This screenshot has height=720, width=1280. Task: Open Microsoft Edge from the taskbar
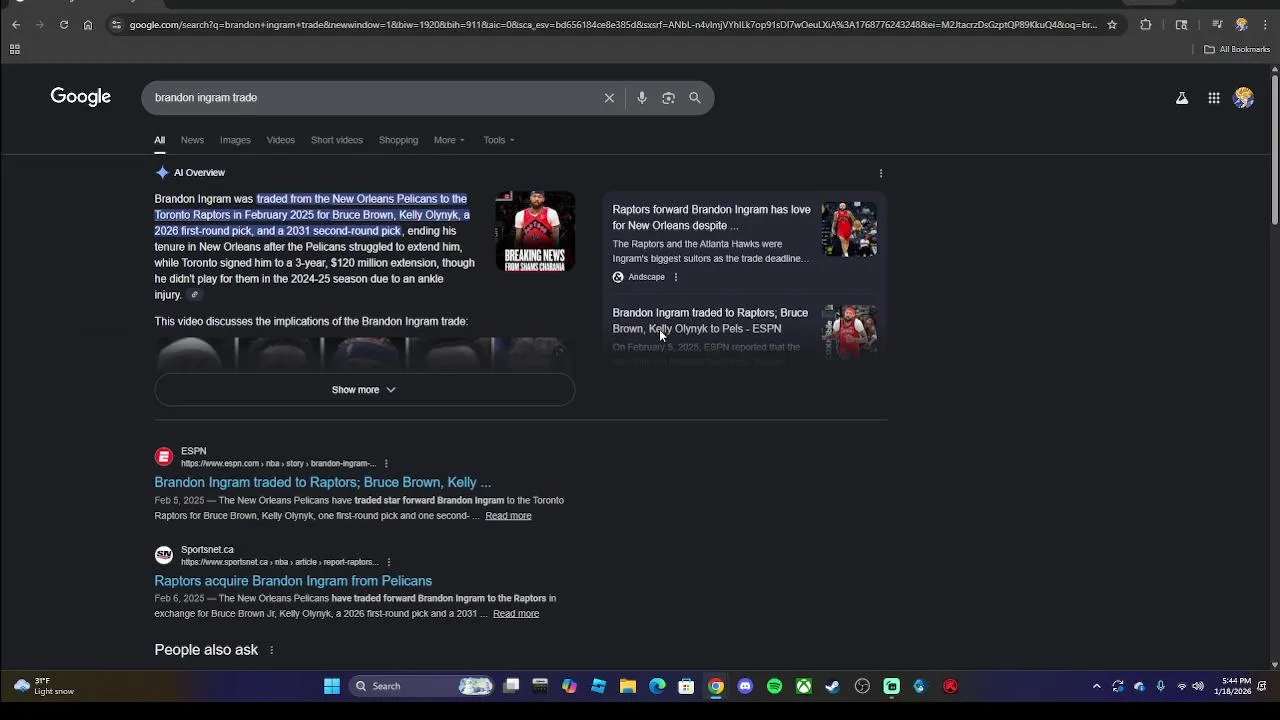point(657,686)
